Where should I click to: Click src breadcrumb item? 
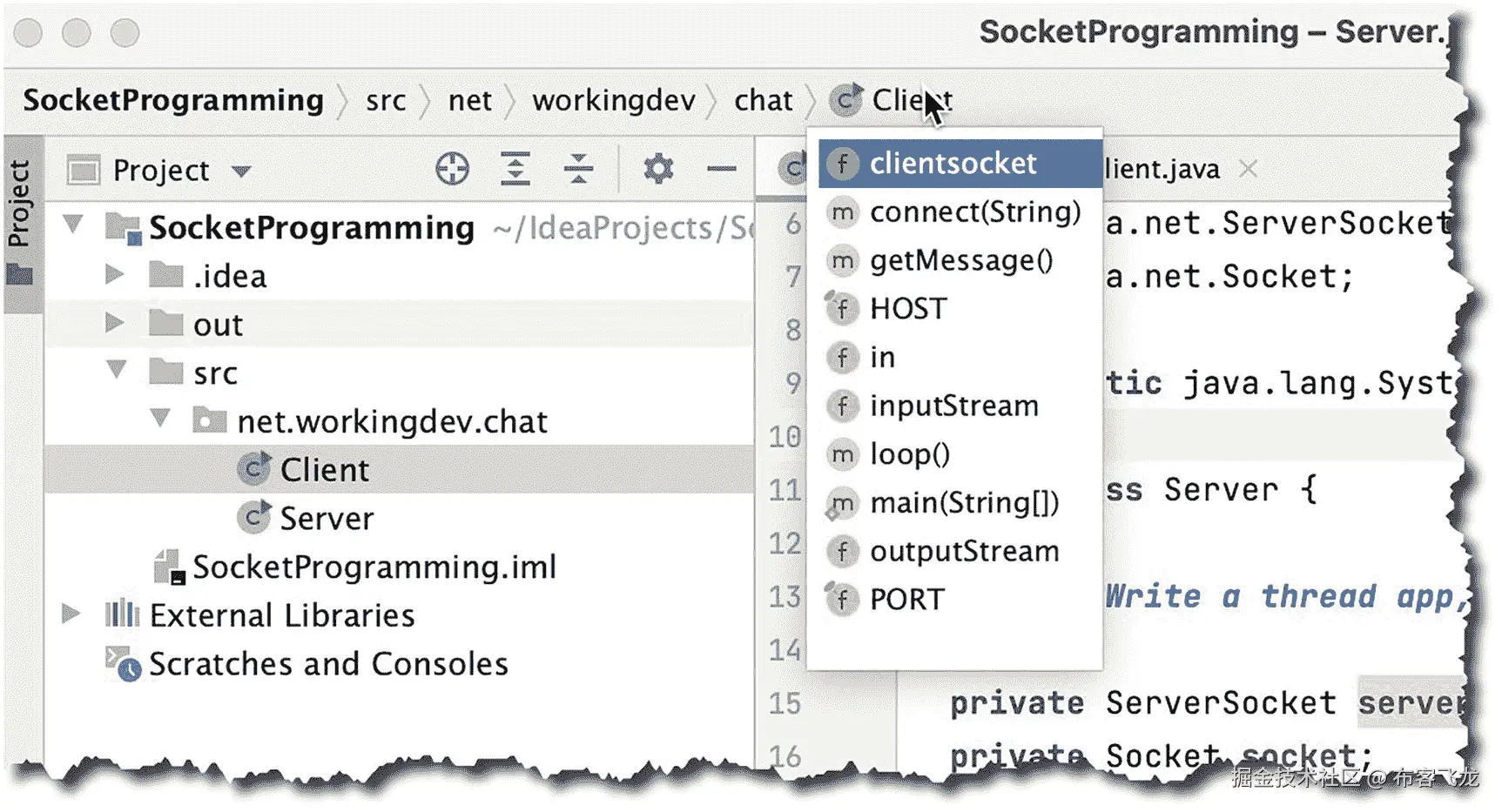click(x=386, y=101)
